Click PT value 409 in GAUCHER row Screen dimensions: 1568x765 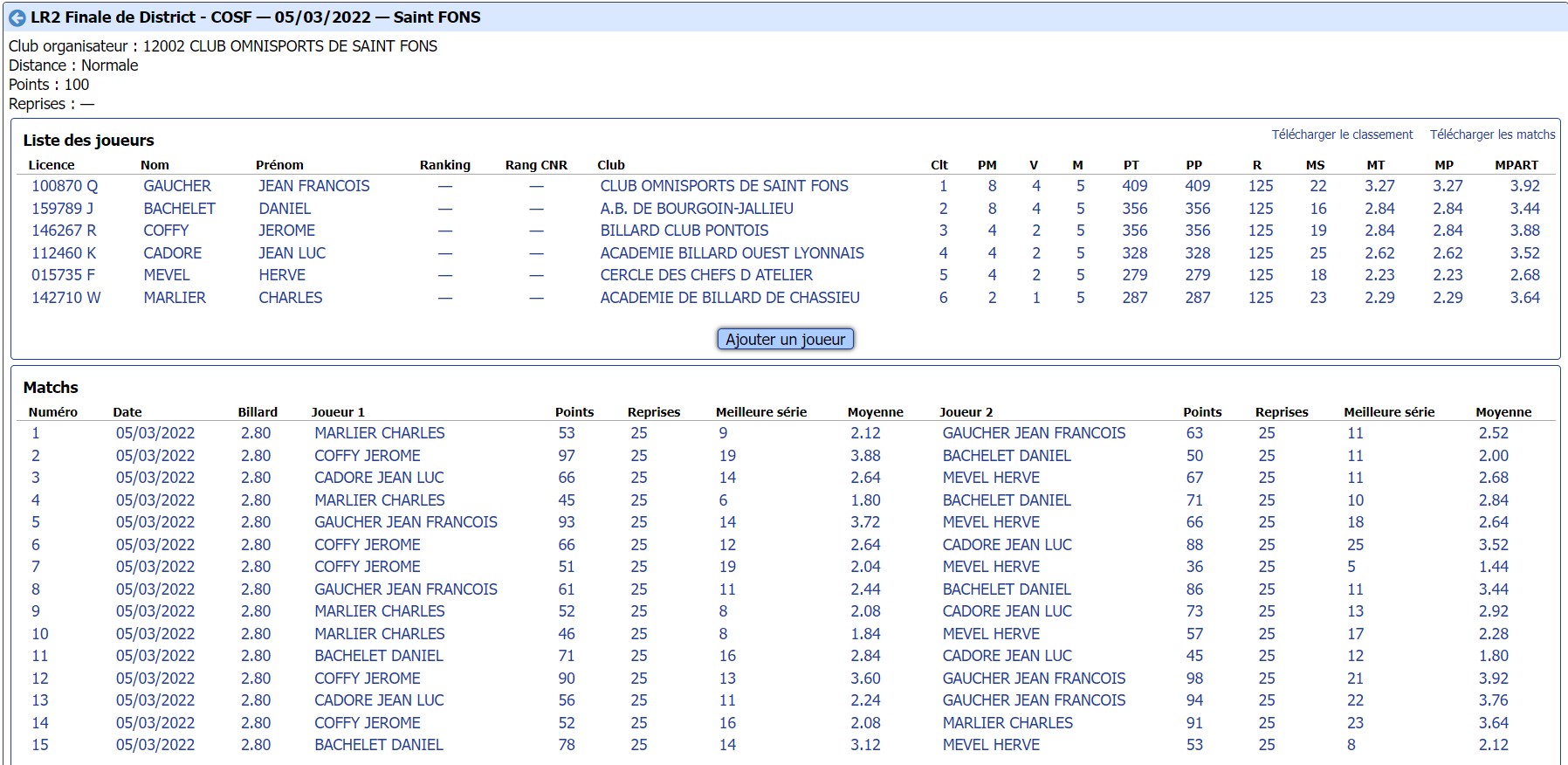[x=1135, y=186]
